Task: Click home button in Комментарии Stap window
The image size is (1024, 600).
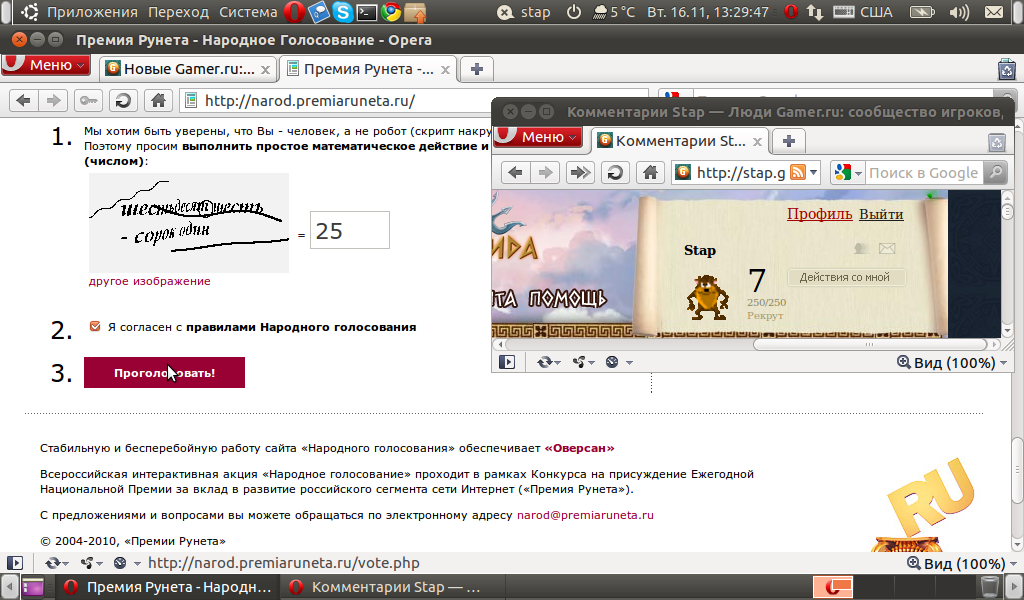Action: pos(650,172)
